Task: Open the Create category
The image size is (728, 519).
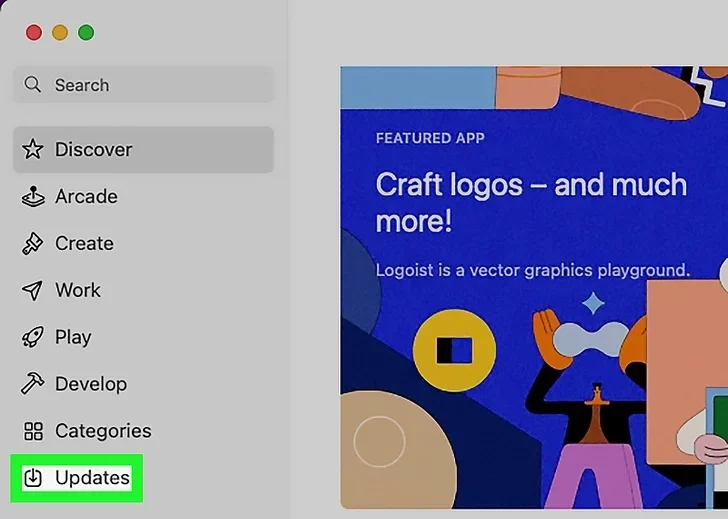Action: coord(143,243)
